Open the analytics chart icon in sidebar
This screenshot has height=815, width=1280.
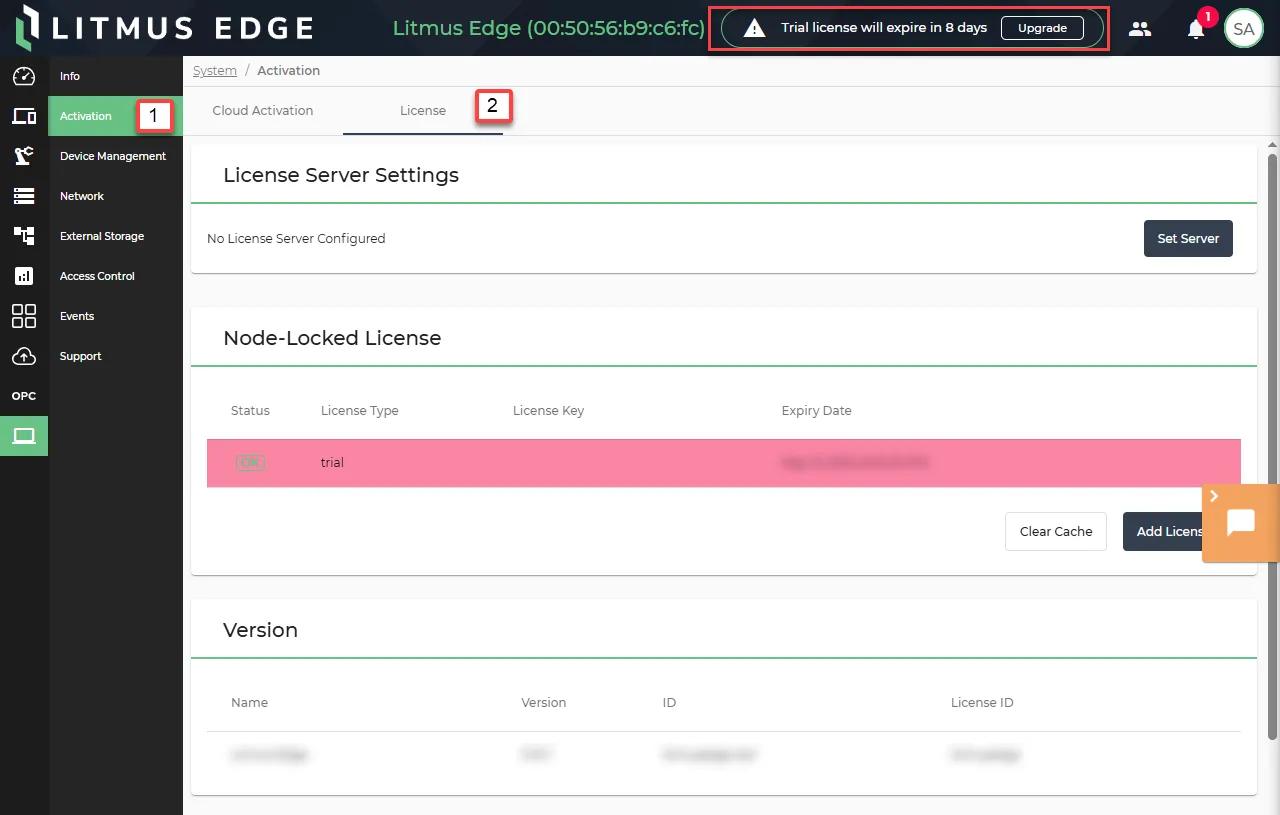(24, 276)
